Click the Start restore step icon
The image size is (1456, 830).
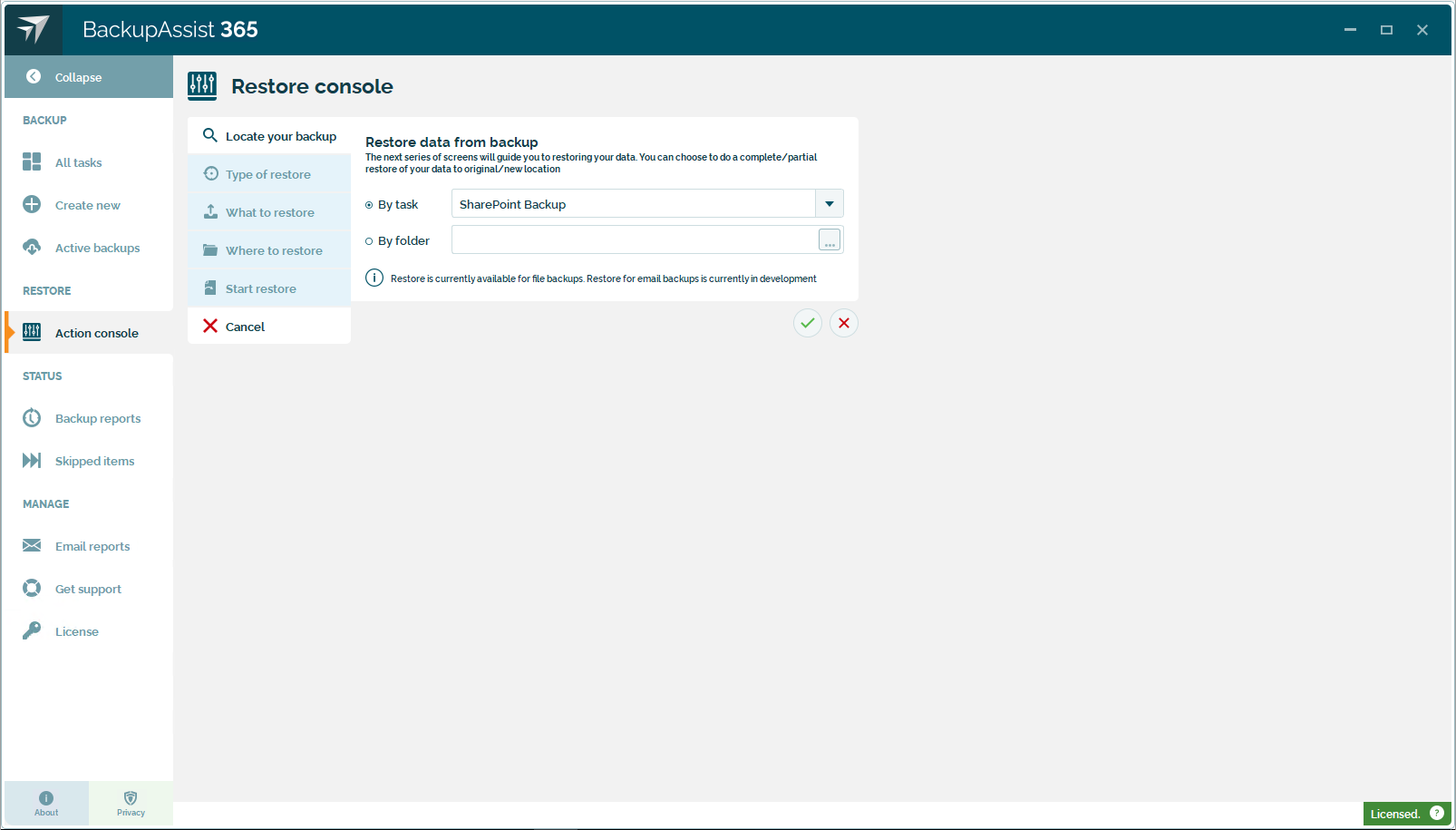click(x=210, y=288)
